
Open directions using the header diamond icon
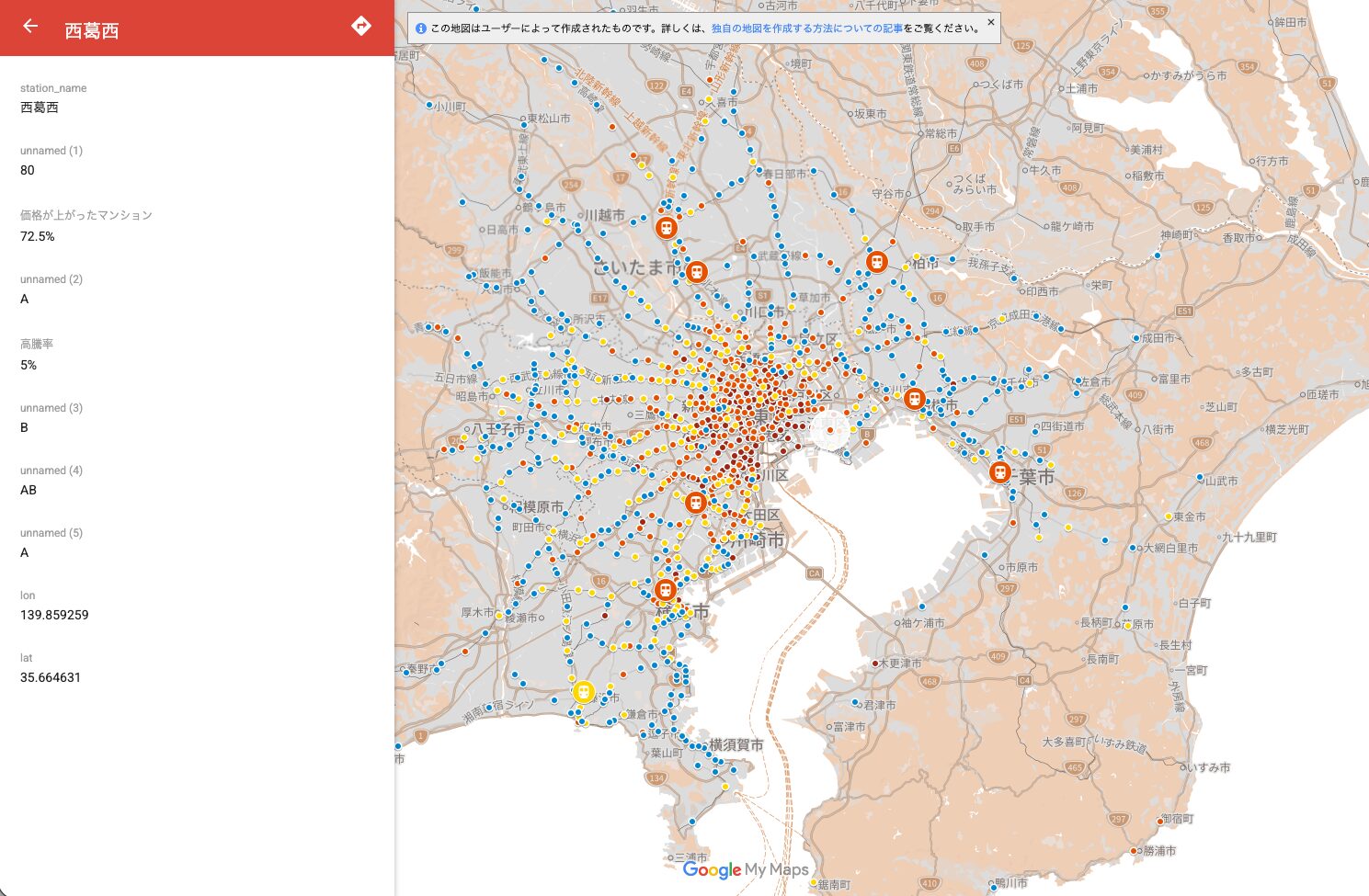pyautogui.click(x=361, y=27)
